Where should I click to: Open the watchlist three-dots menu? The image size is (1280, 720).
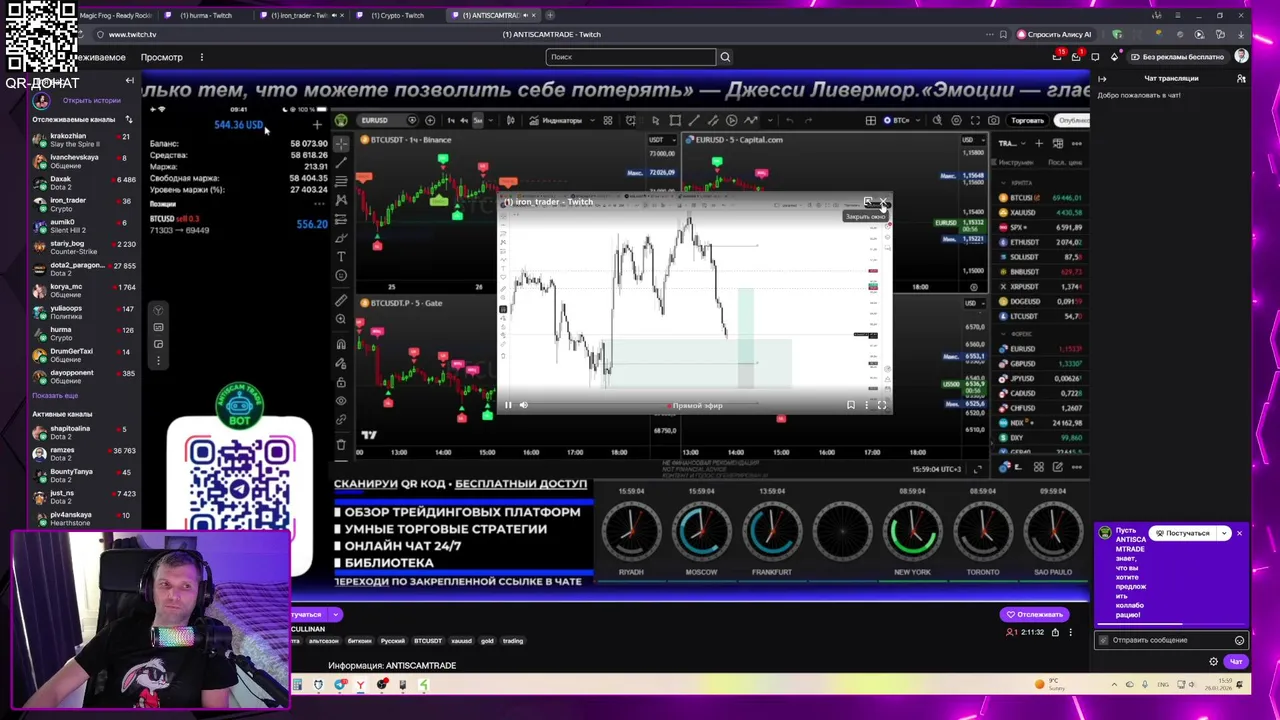(x=1076, y=143)
